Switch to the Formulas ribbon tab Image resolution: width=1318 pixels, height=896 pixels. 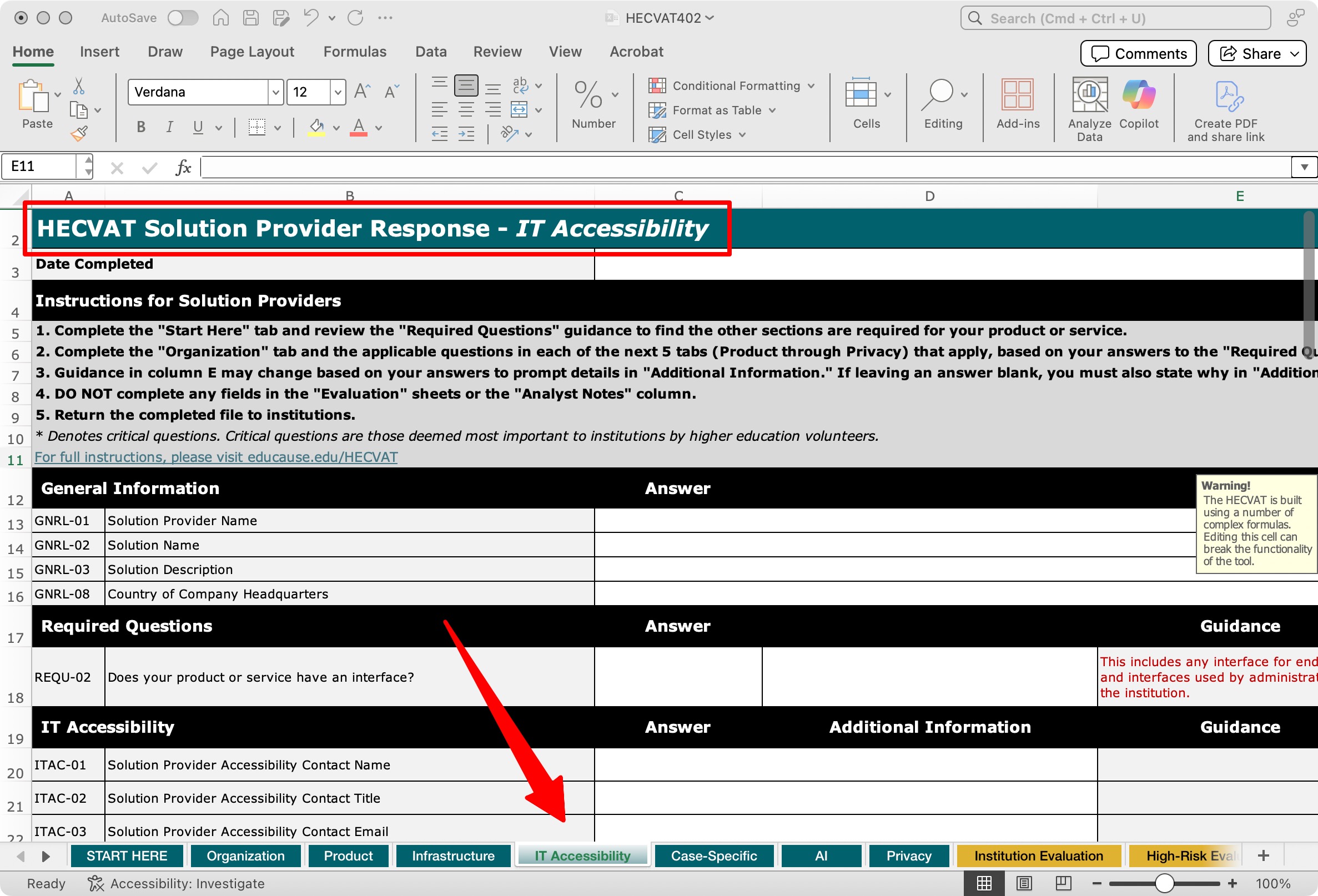tap(354, 52)
